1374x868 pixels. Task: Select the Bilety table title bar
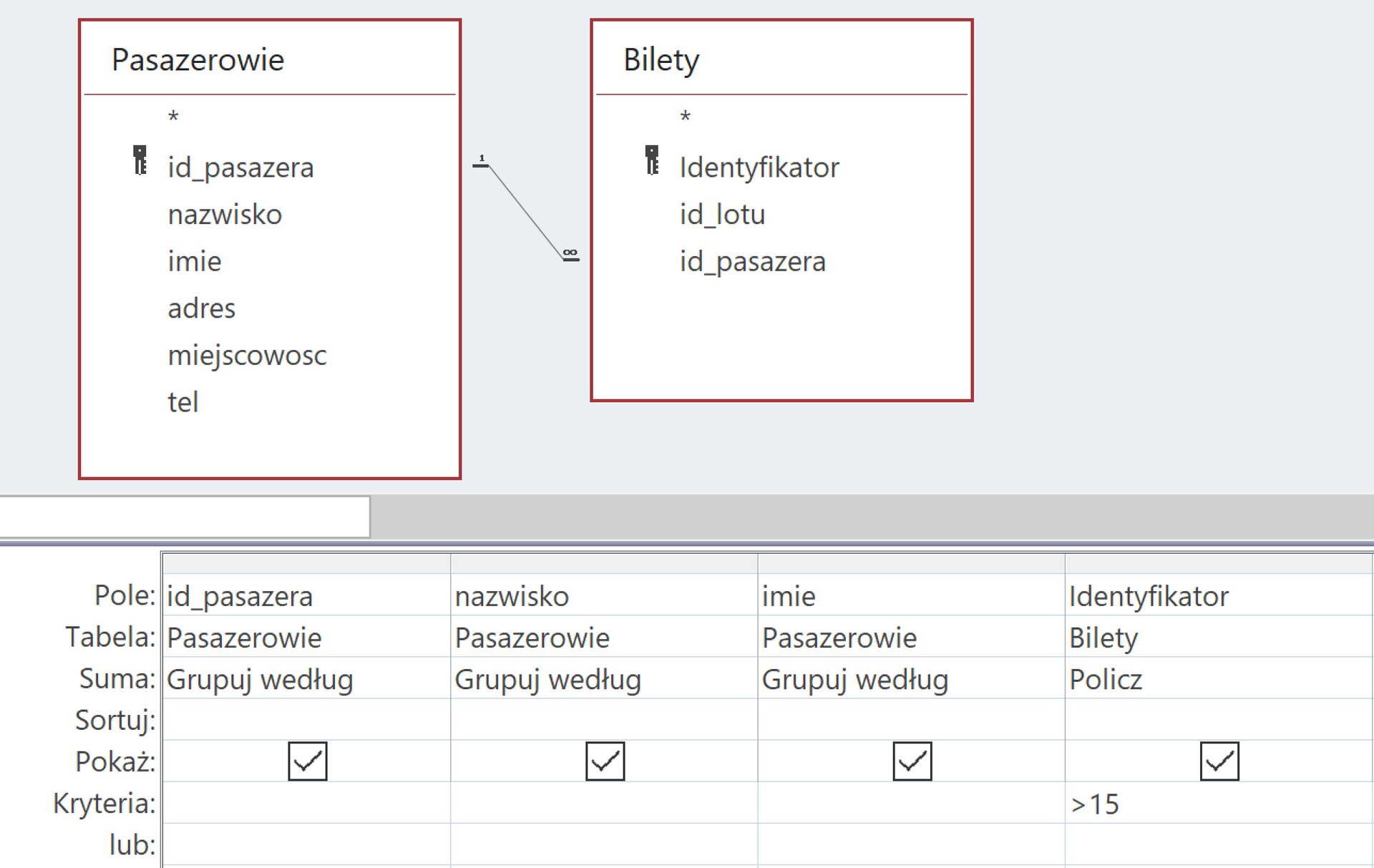pyautogui.click(x=660, y=60)
